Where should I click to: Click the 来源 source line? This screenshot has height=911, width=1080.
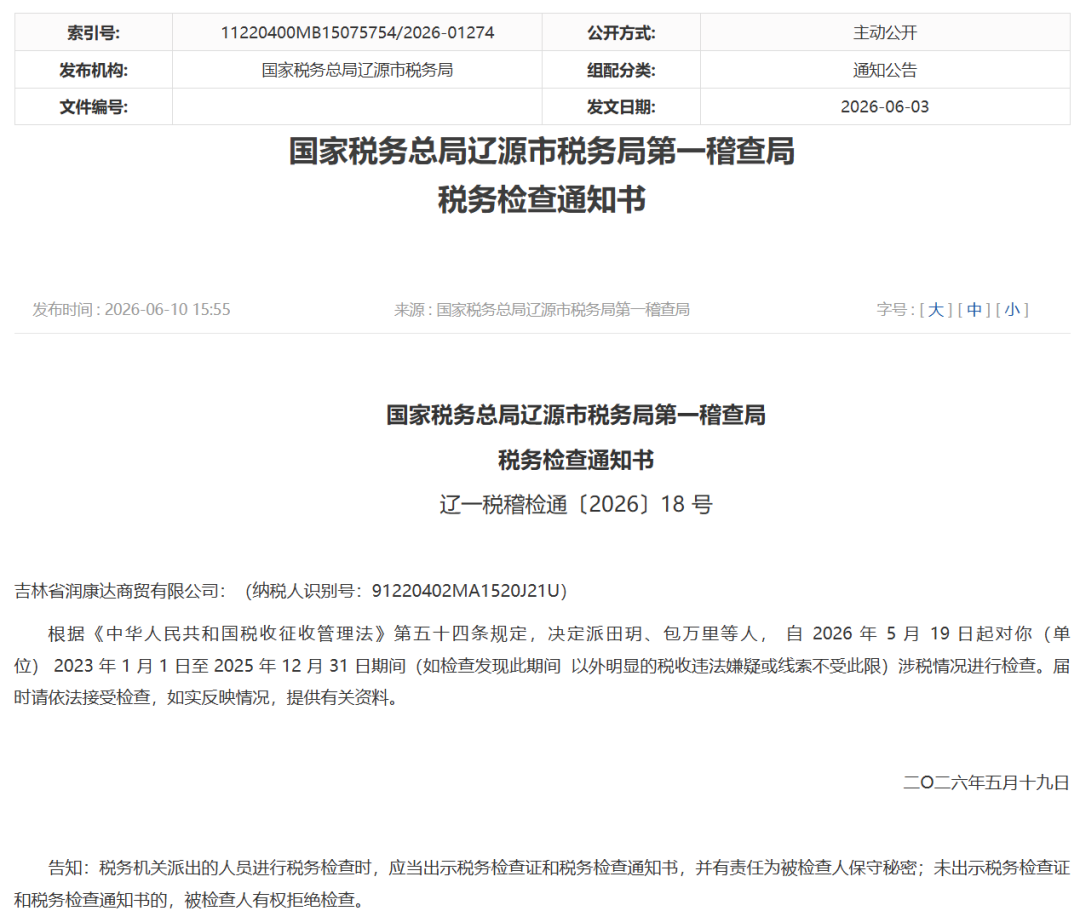(x=541, y=310)
